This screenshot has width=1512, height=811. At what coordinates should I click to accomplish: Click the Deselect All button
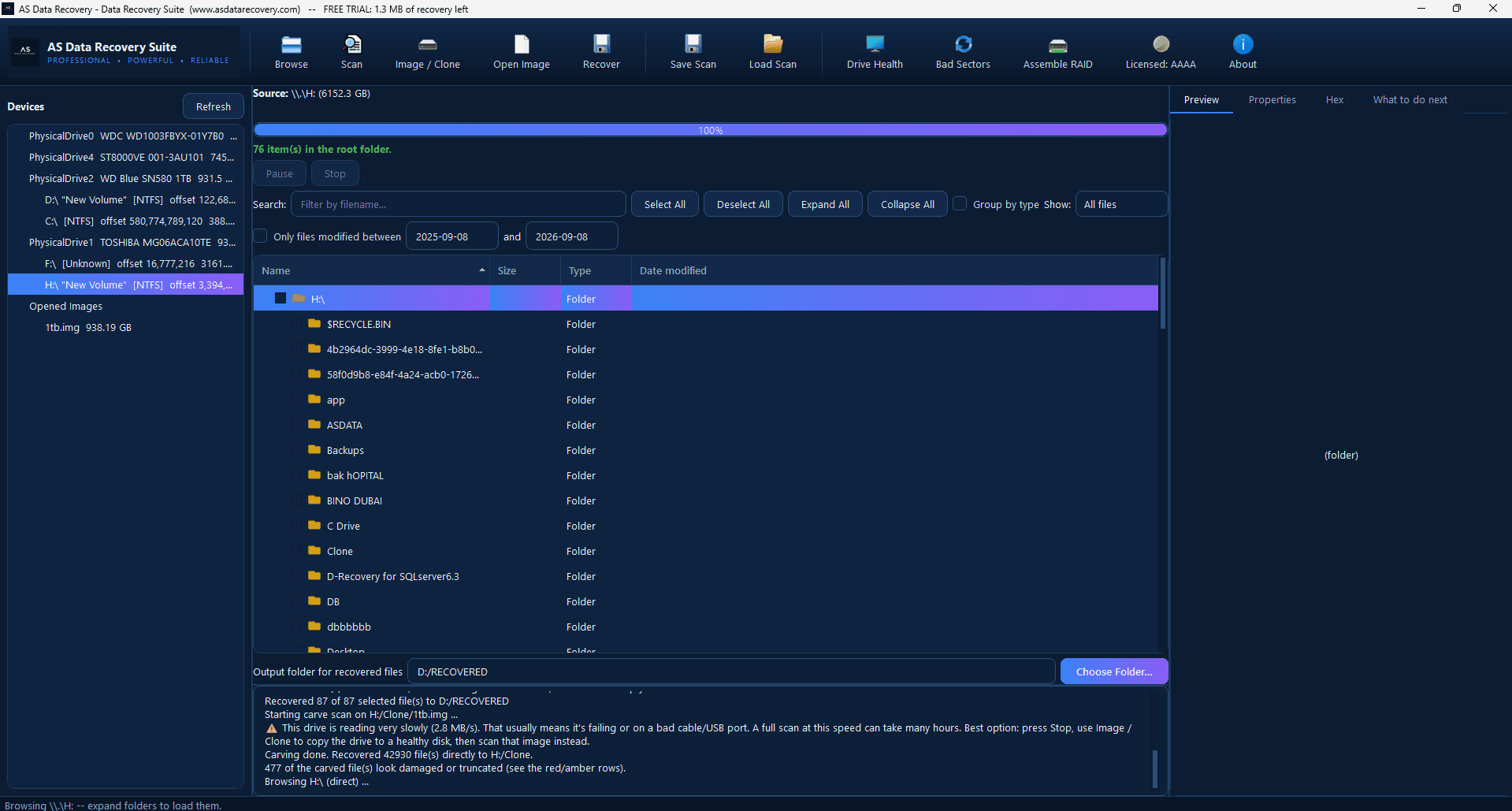[x=743, y=204]
